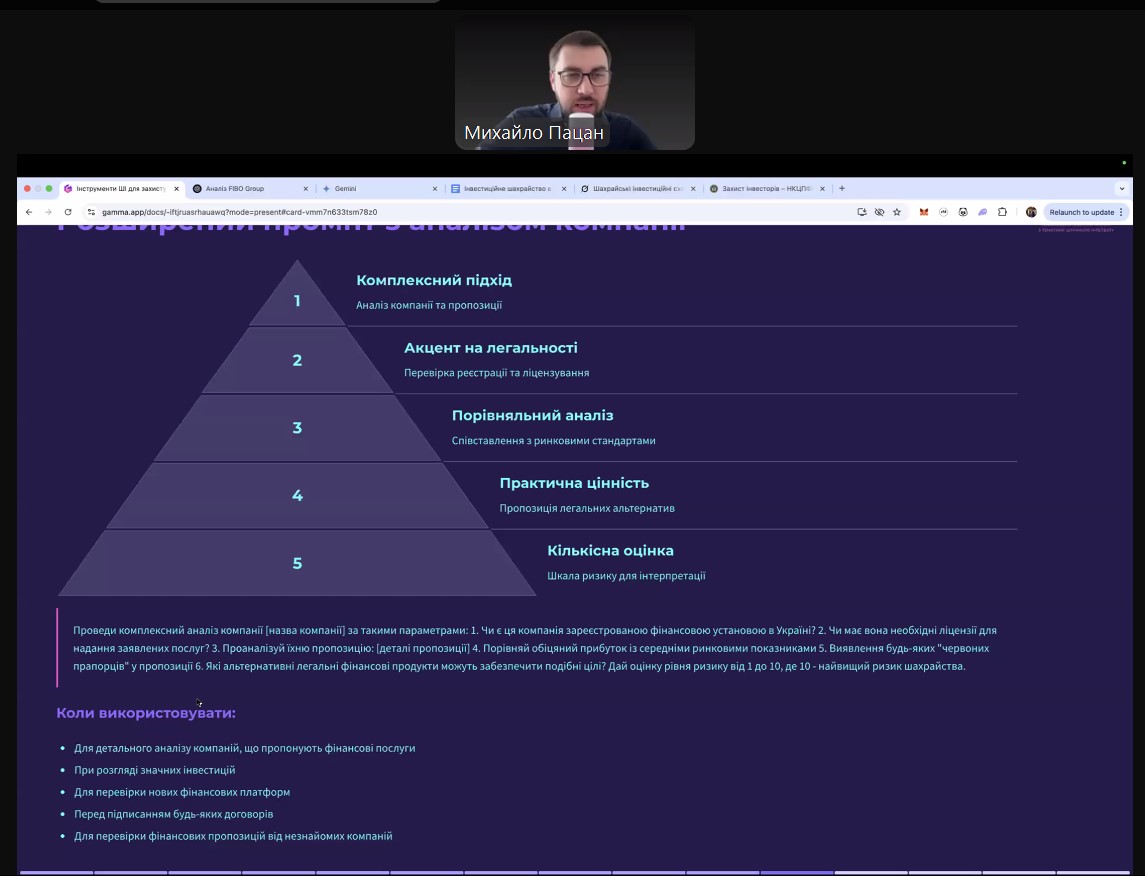Image resolution: width=1145 pixels, height=876 pixels.
Task: Click pyramid level 3
Action: (297, 428)
